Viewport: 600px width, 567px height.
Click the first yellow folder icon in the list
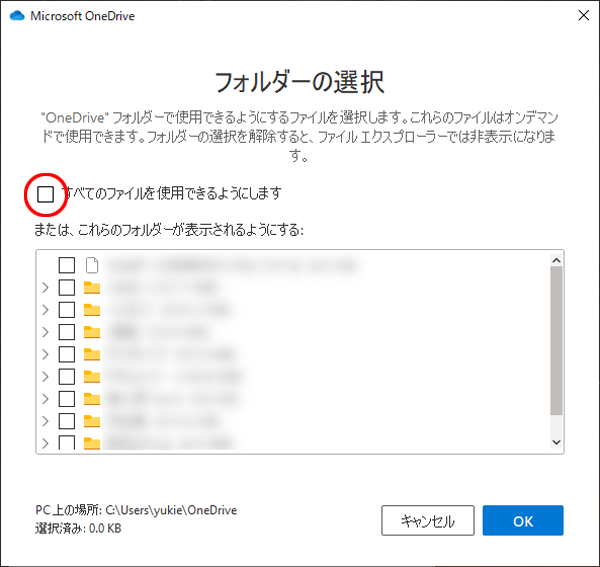92,287
